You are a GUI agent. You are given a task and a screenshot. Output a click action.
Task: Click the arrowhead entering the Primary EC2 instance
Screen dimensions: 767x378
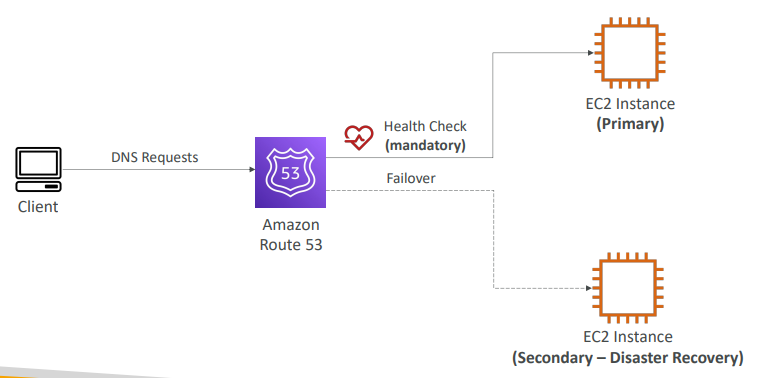590,53
